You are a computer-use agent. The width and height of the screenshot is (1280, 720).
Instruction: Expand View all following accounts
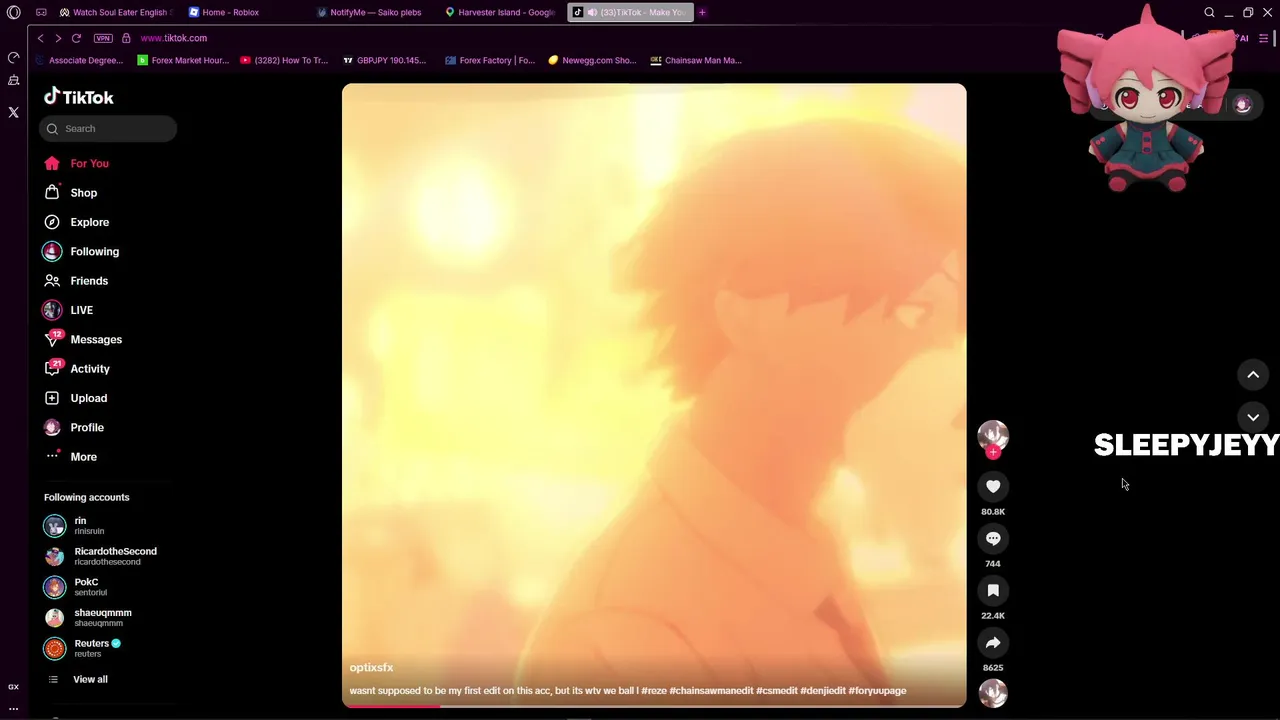[x=90, y=679]
